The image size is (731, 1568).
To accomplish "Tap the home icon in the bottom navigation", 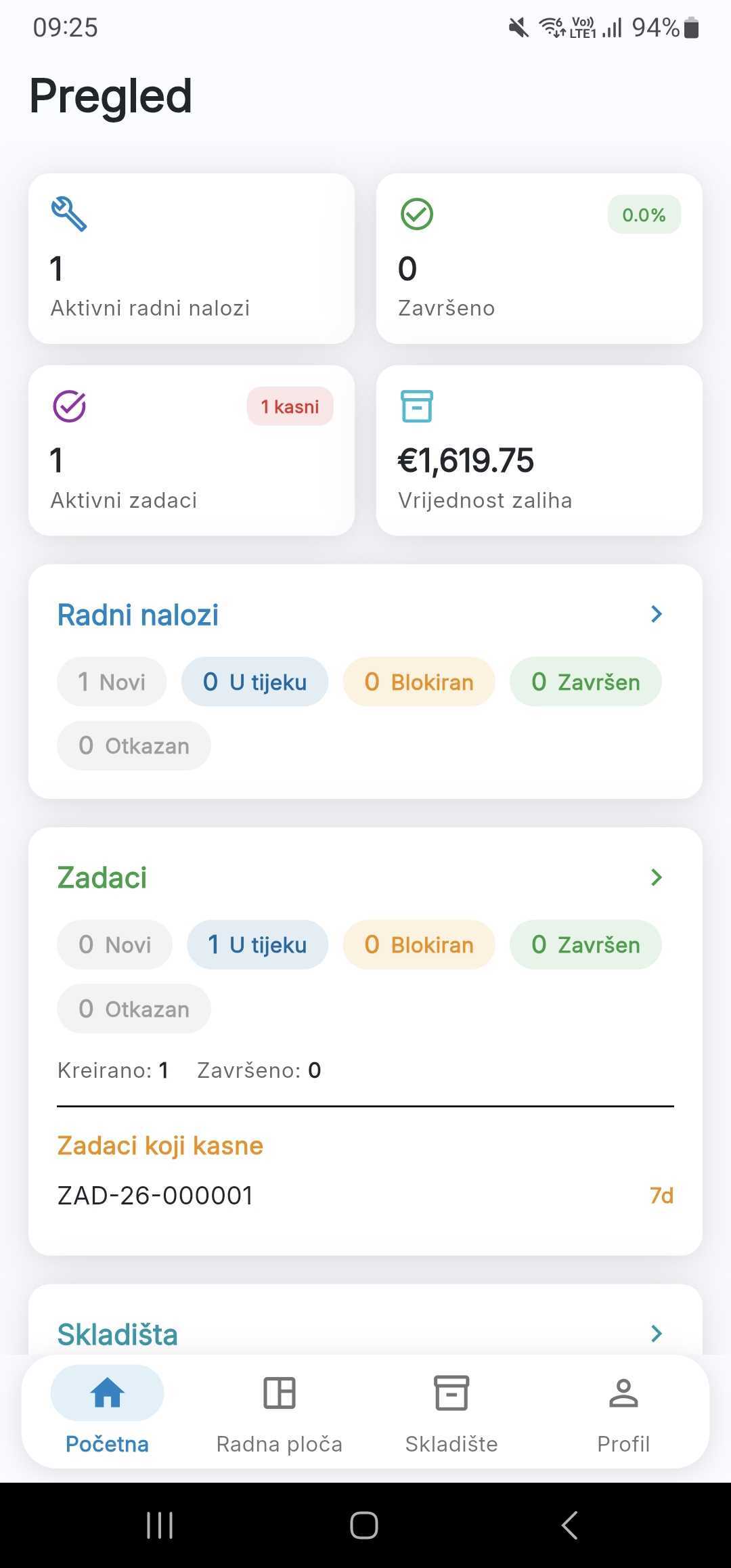I will click(x=108, y=1393).
